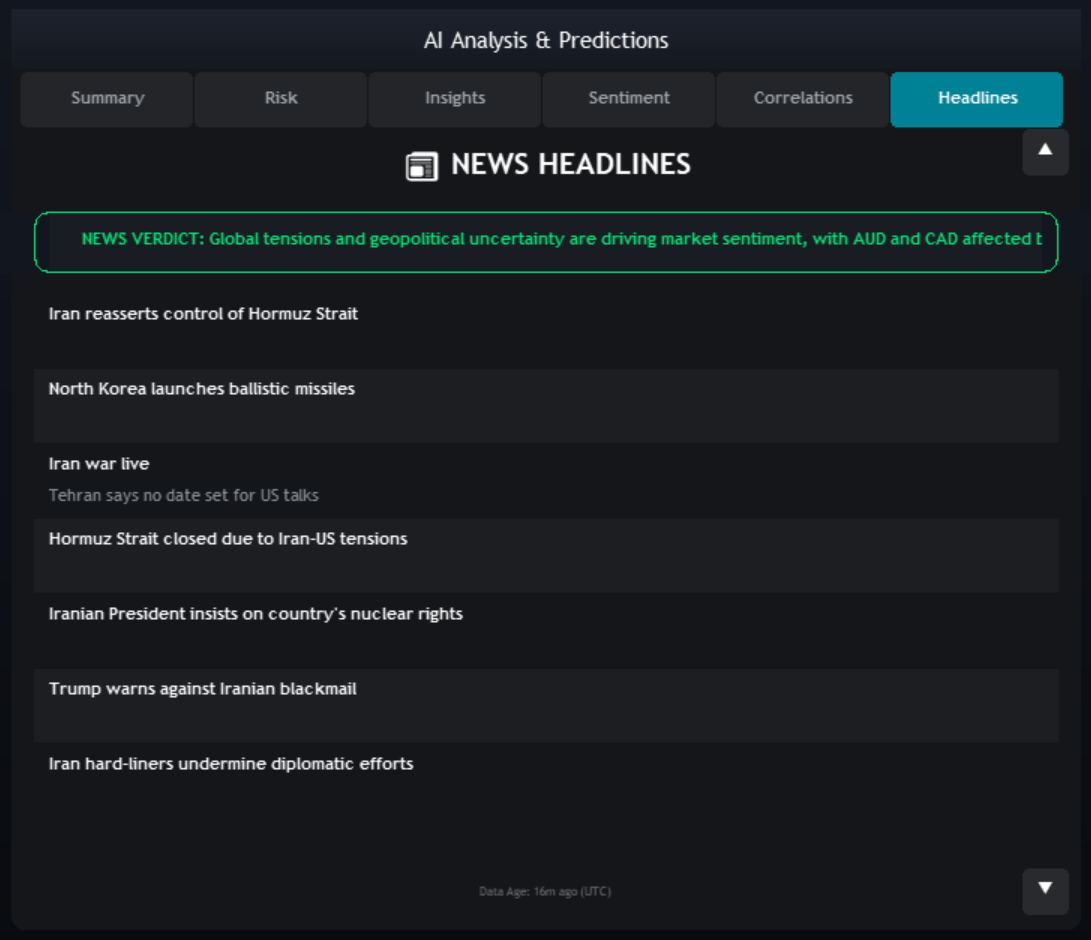Viewport: 1091px width, 940px height.
Task: Click the News Verdict green banner
Action: (546, 241)
